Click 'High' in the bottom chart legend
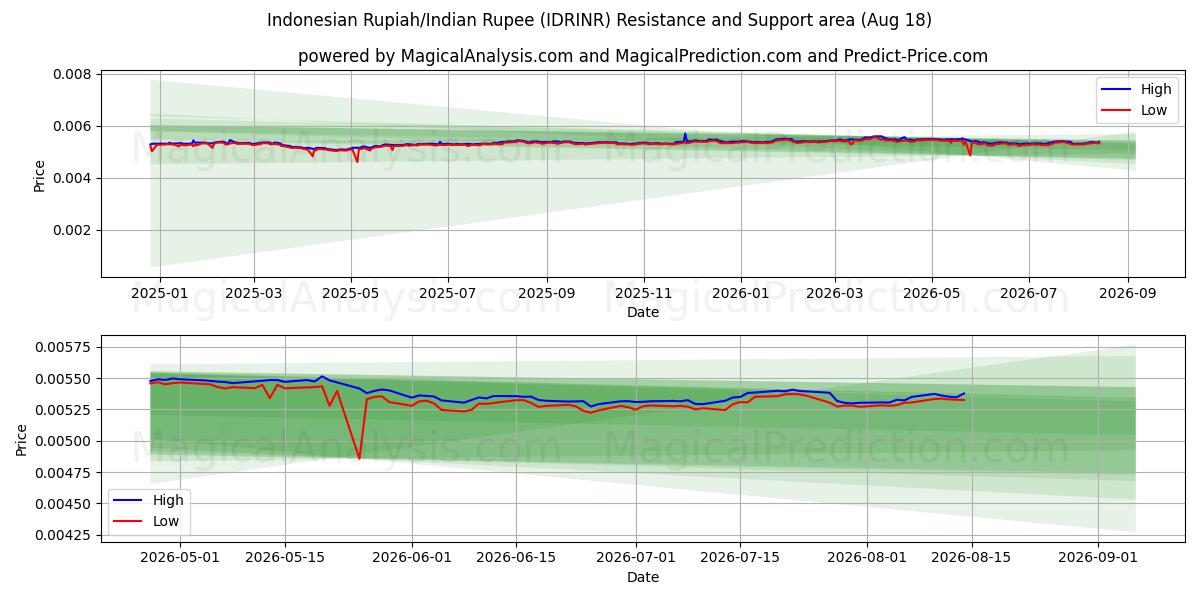This screenshot has height=600, width=1200. coord(168,500)
